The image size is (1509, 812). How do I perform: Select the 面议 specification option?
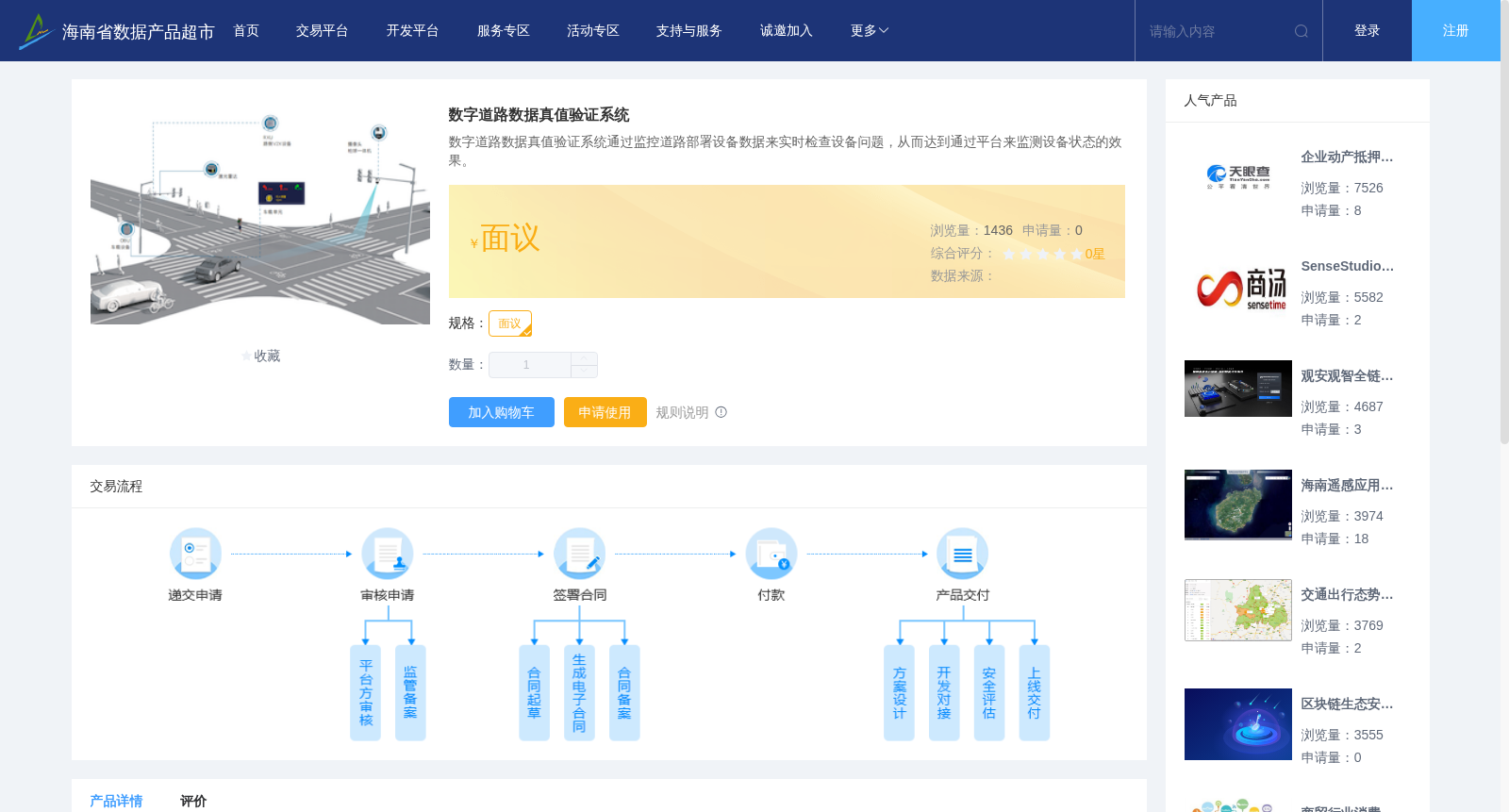coord(510,323)
